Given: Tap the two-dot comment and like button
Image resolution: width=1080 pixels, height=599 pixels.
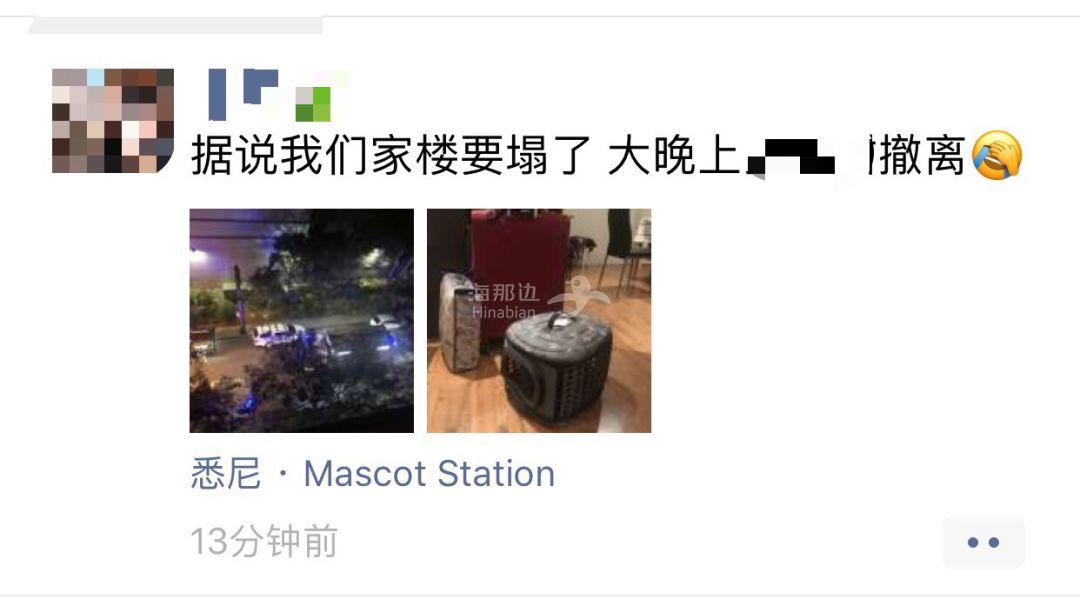Looking at the screenshot, I should tap(983, 543).
